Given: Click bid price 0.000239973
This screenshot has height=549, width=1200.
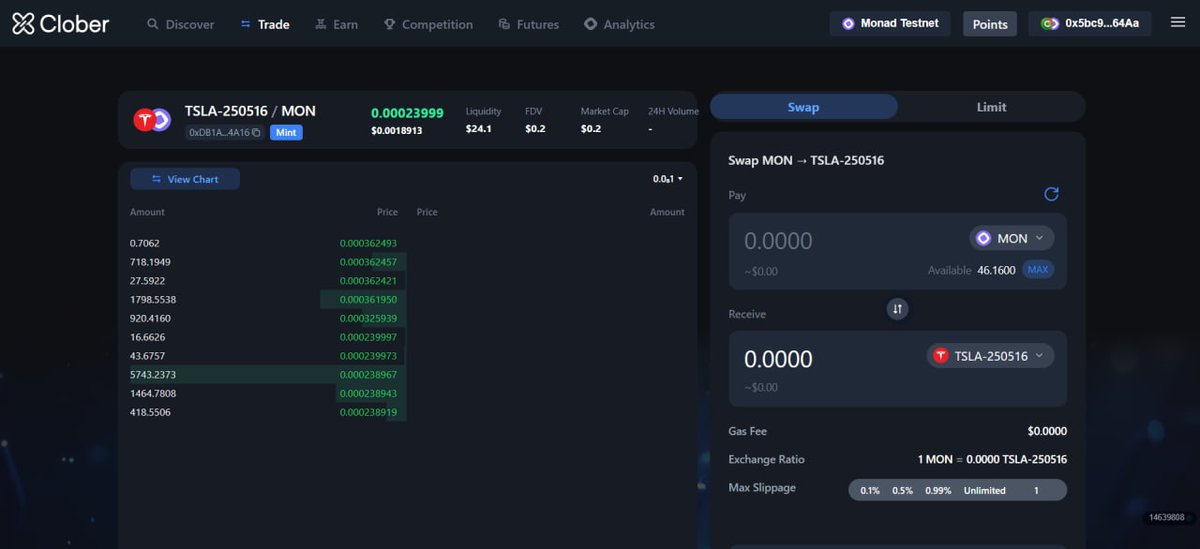Looking at the screenshot, I should coord(368,356).
